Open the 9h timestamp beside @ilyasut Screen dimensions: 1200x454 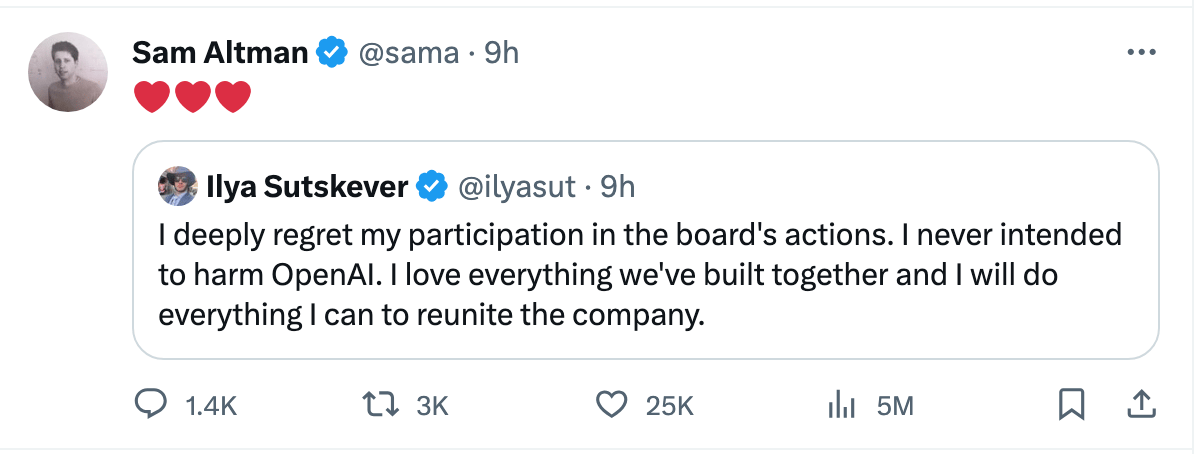point(617,186)
